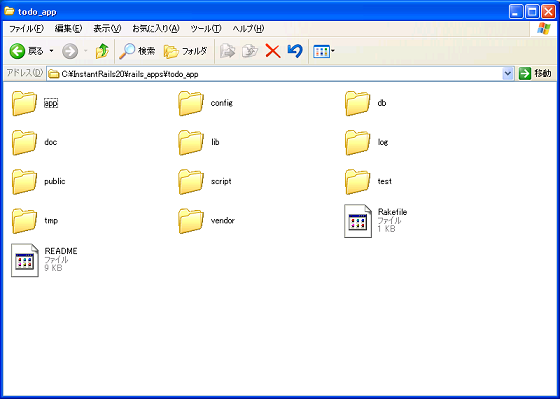
Task: Open the Back history dropdown arrow
Action: click(x=51, y=51)
